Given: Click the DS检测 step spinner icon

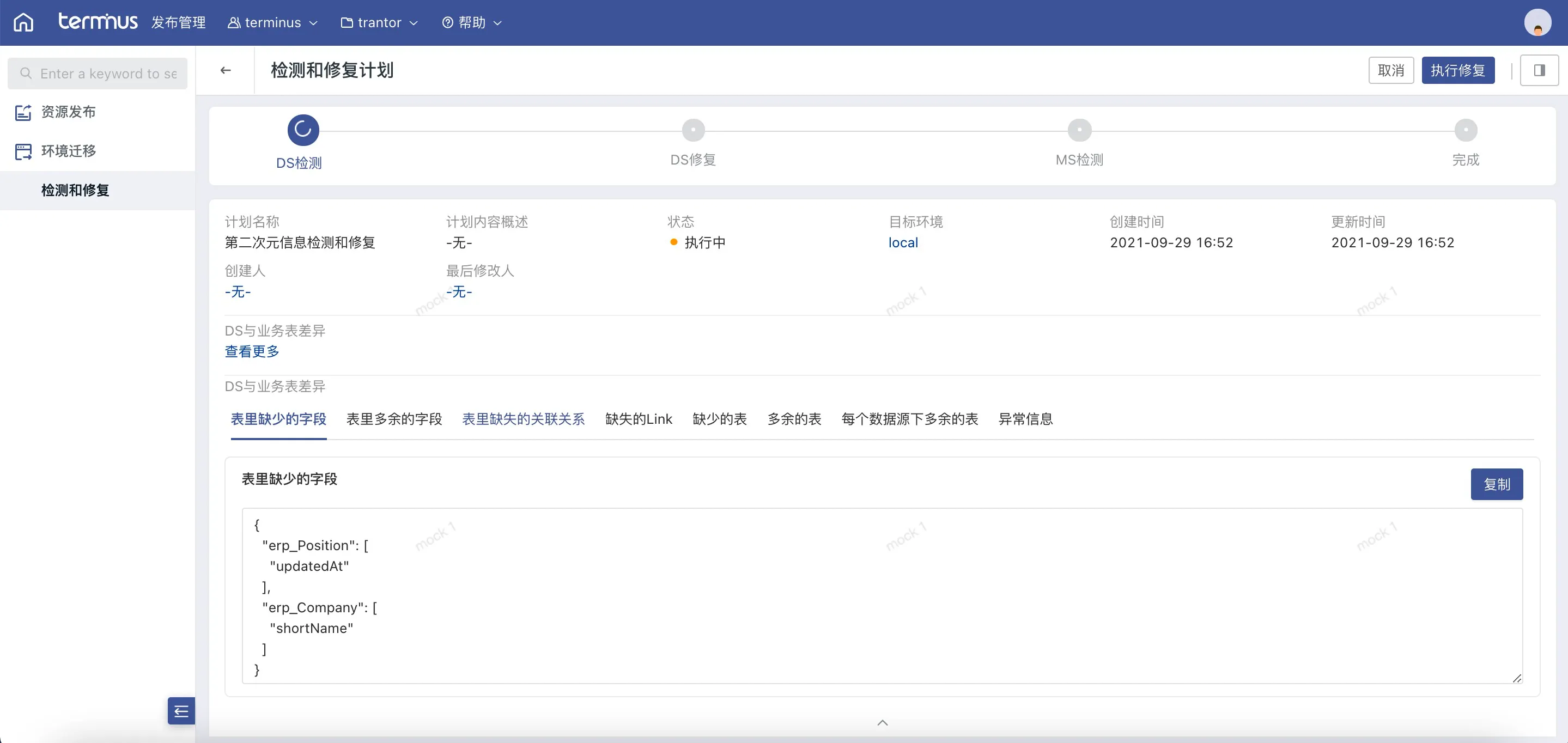Looking at the screenshot, I should coord(303,130).
